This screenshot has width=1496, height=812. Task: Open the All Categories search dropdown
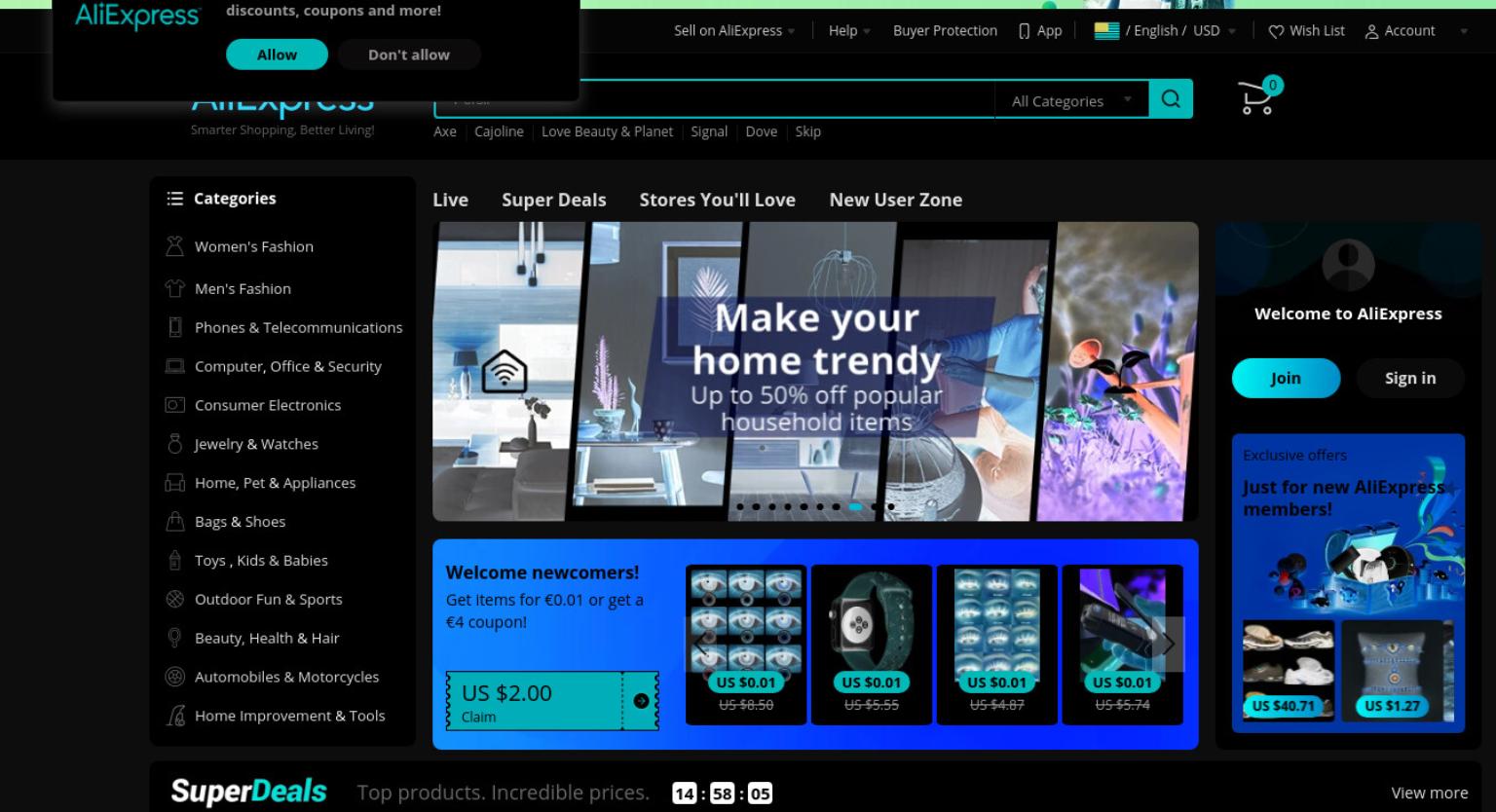point(1071,100)
